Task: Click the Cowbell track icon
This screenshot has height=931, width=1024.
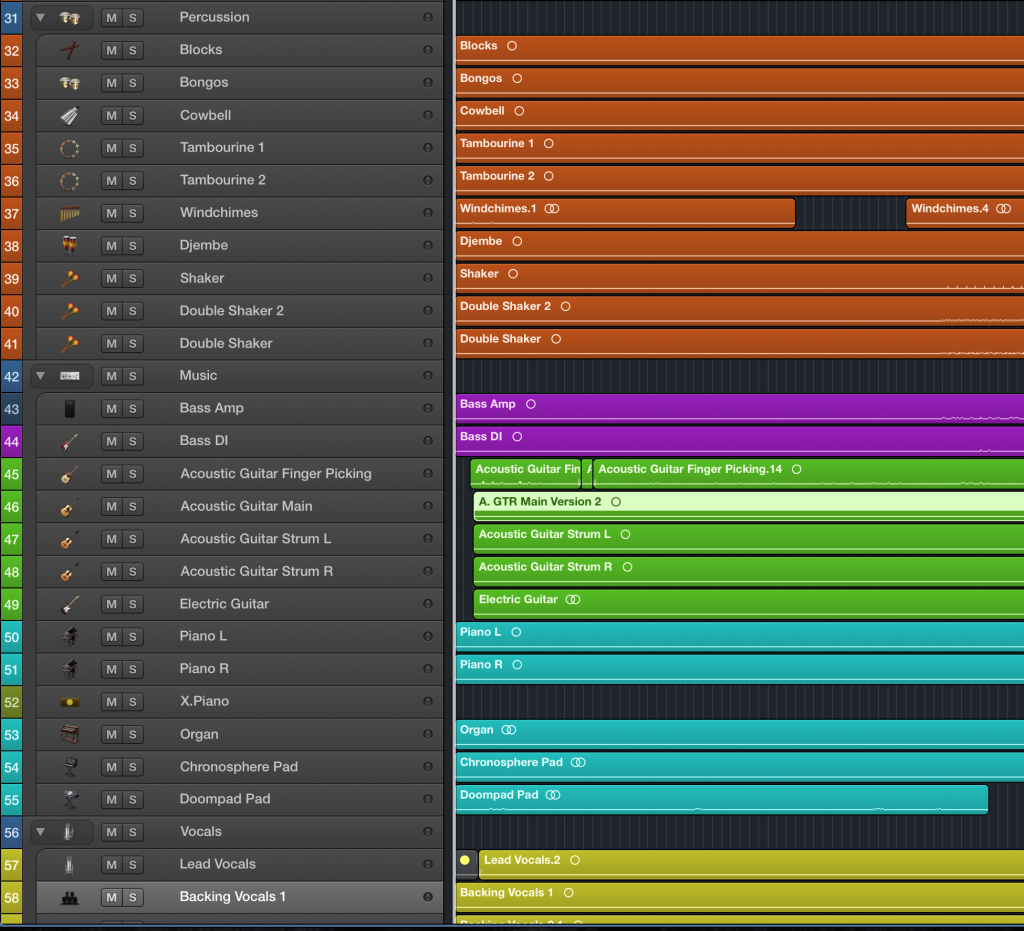Action: [70, 116]
